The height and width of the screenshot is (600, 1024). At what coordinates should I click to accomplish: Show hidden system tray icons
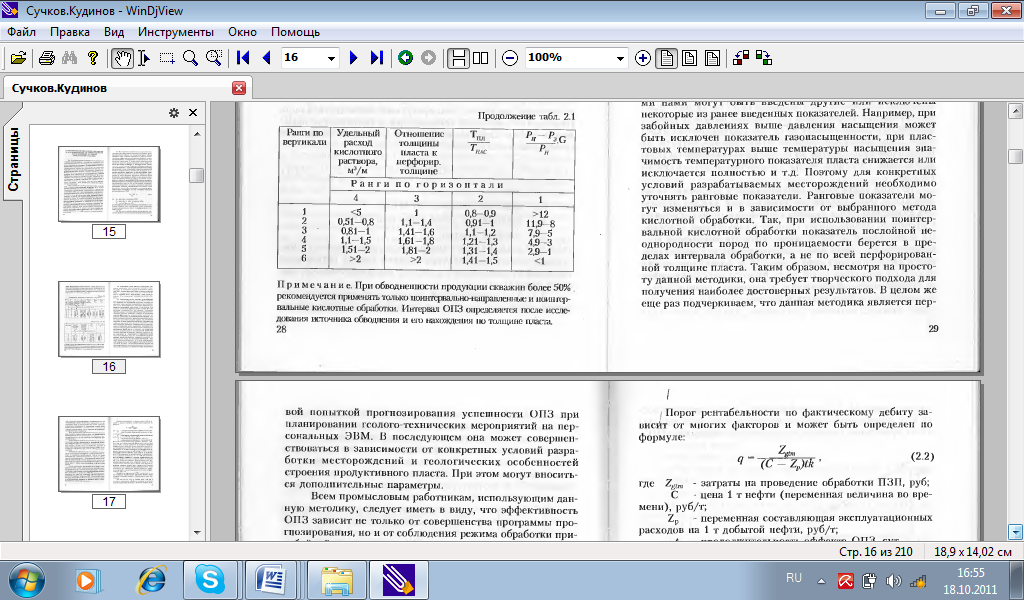pos(821,580)
